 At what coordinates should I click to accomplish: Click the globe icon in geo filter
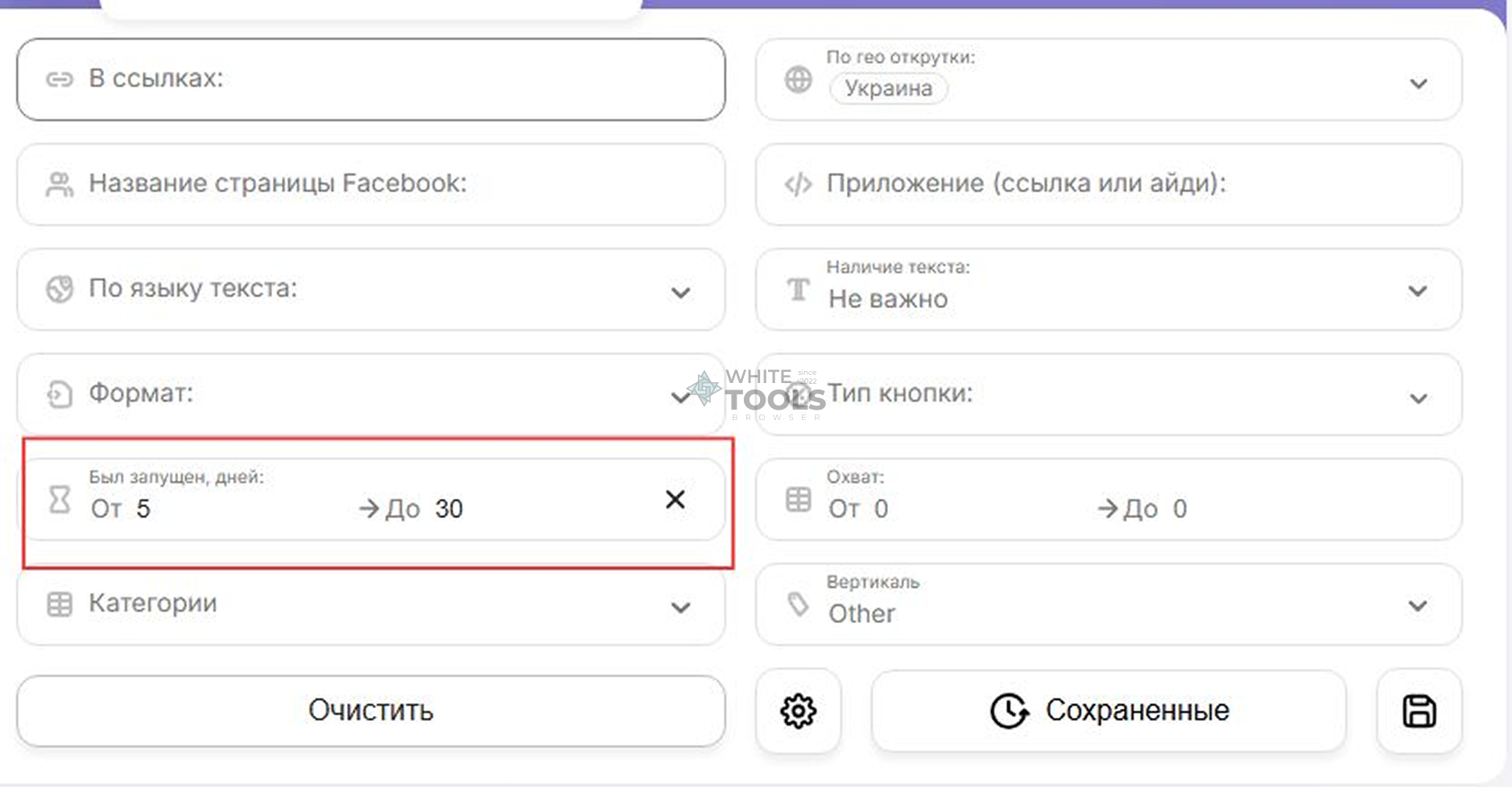[798, 80]
